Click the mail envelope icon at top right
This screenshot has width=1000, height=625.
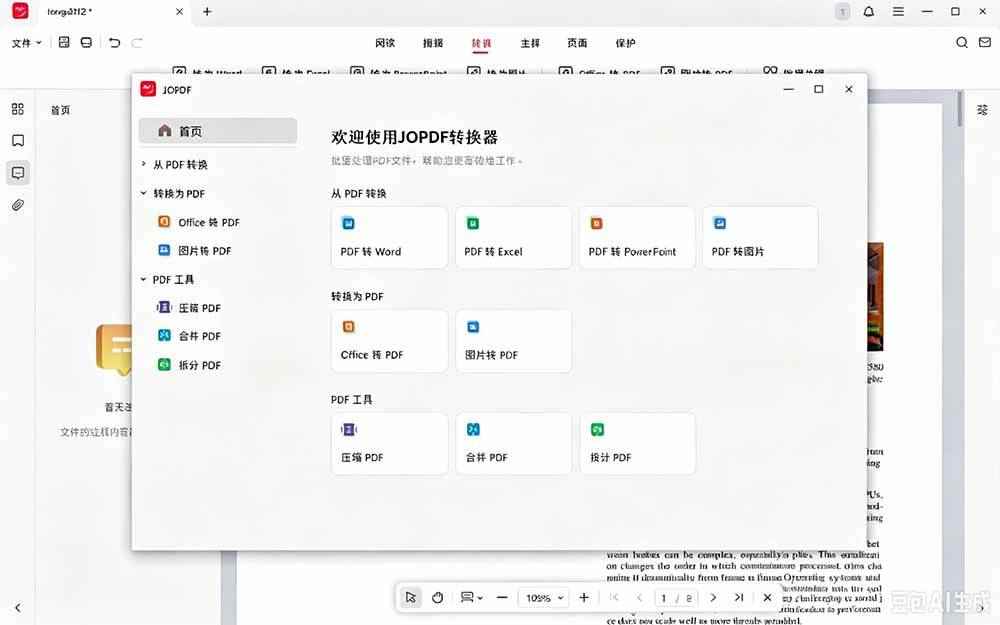[x=985, y=42]
